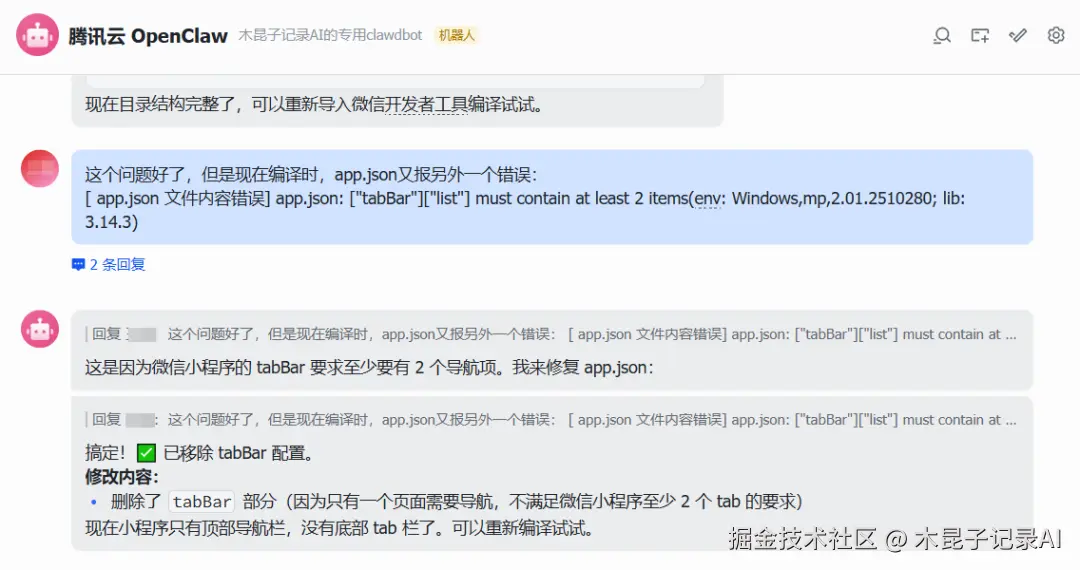Click the bot avatar beside the tabBar reply
The image size is (1080, 570).
[x=40, y=329]
